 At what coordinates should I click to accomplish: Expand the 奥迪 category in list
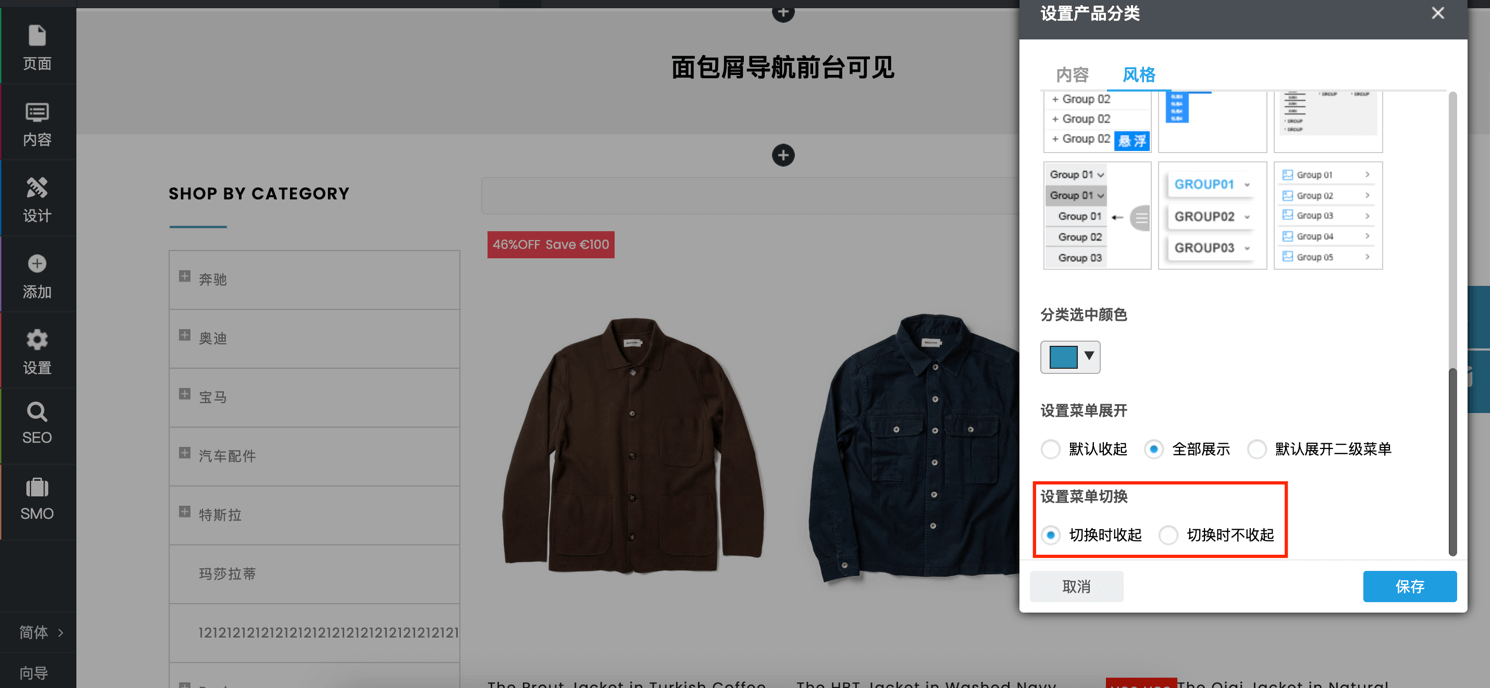185,336
